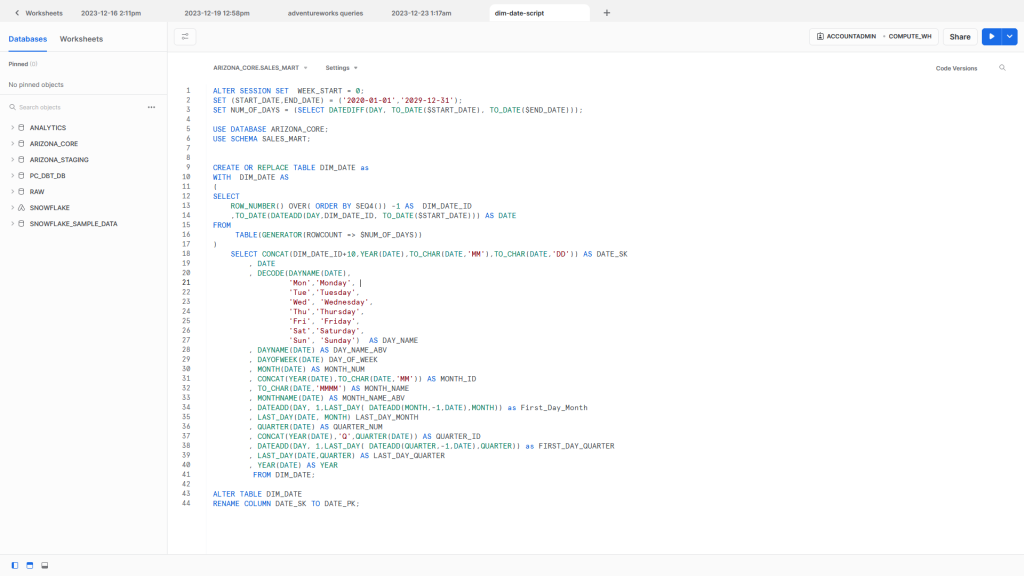Click the search magnifier icon in the editor
The image size is (1024, 576).
(1002, 68)
